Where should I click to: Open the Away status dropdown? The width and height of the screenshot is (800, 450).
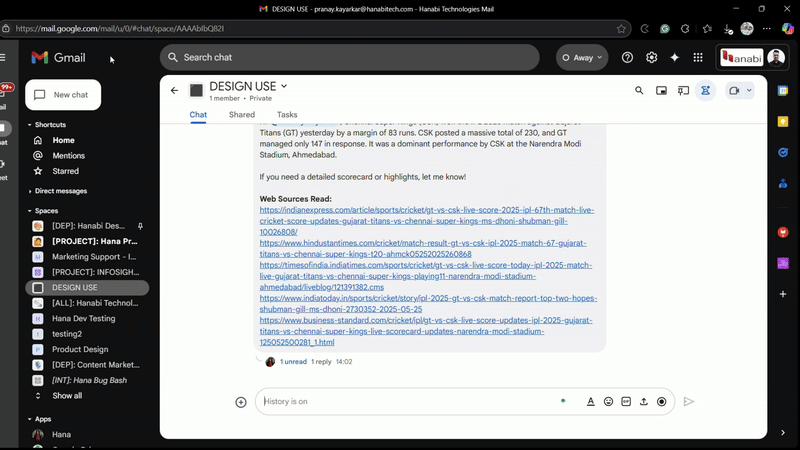click(x=583, y=58)
